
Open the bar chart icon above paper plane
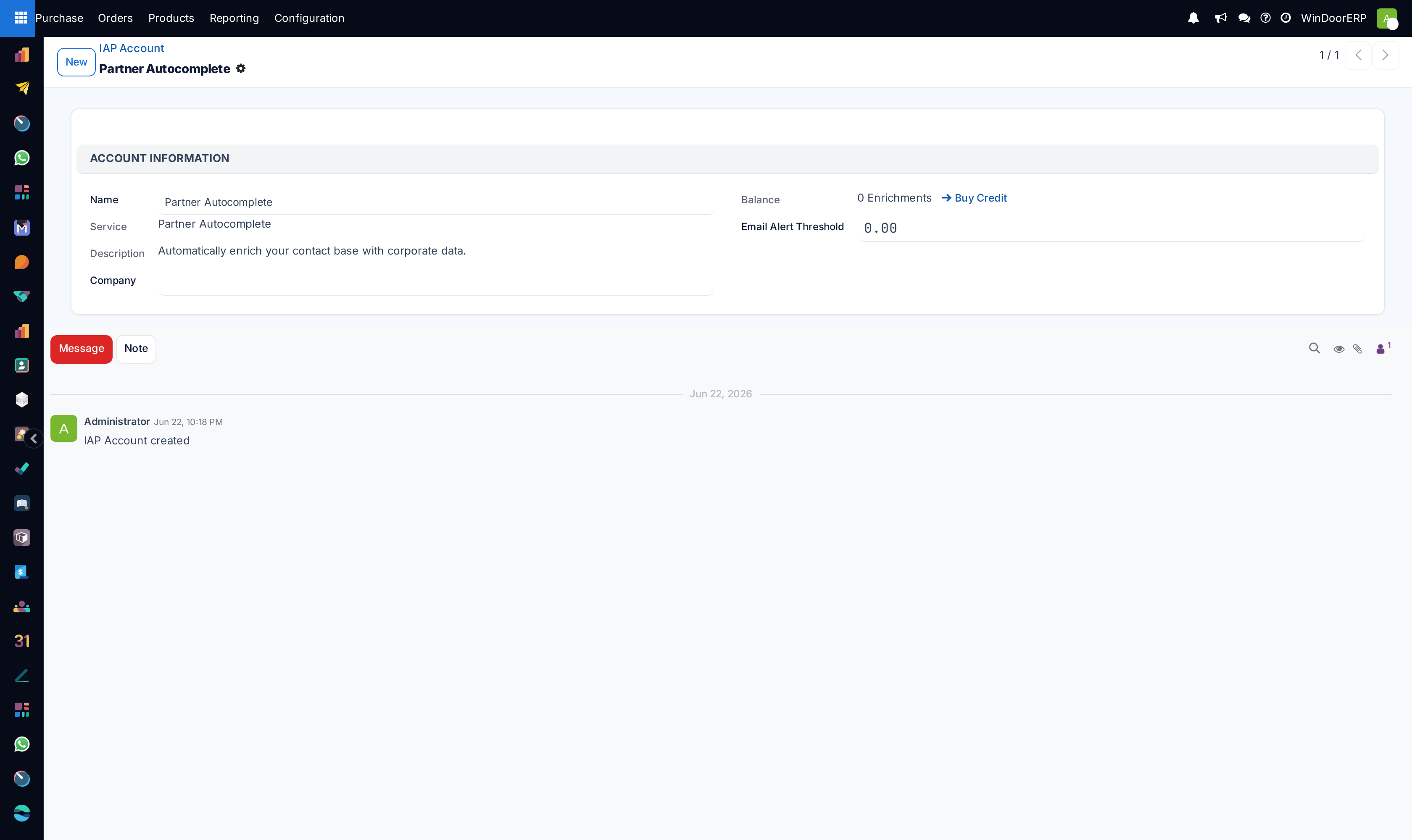[x=21, y=55]
